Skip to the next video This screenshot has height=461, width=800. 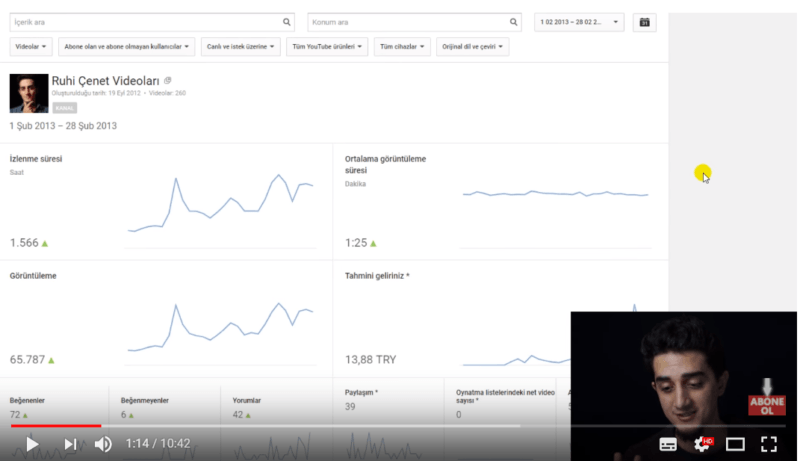click(70, 444)
